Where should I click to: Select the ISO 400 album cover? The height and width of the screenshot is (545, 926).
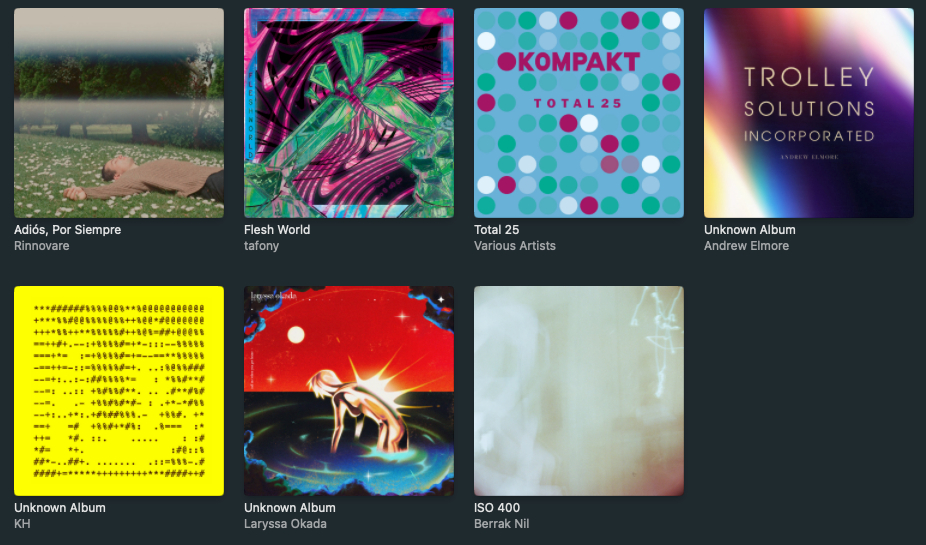tap(579, 391)
